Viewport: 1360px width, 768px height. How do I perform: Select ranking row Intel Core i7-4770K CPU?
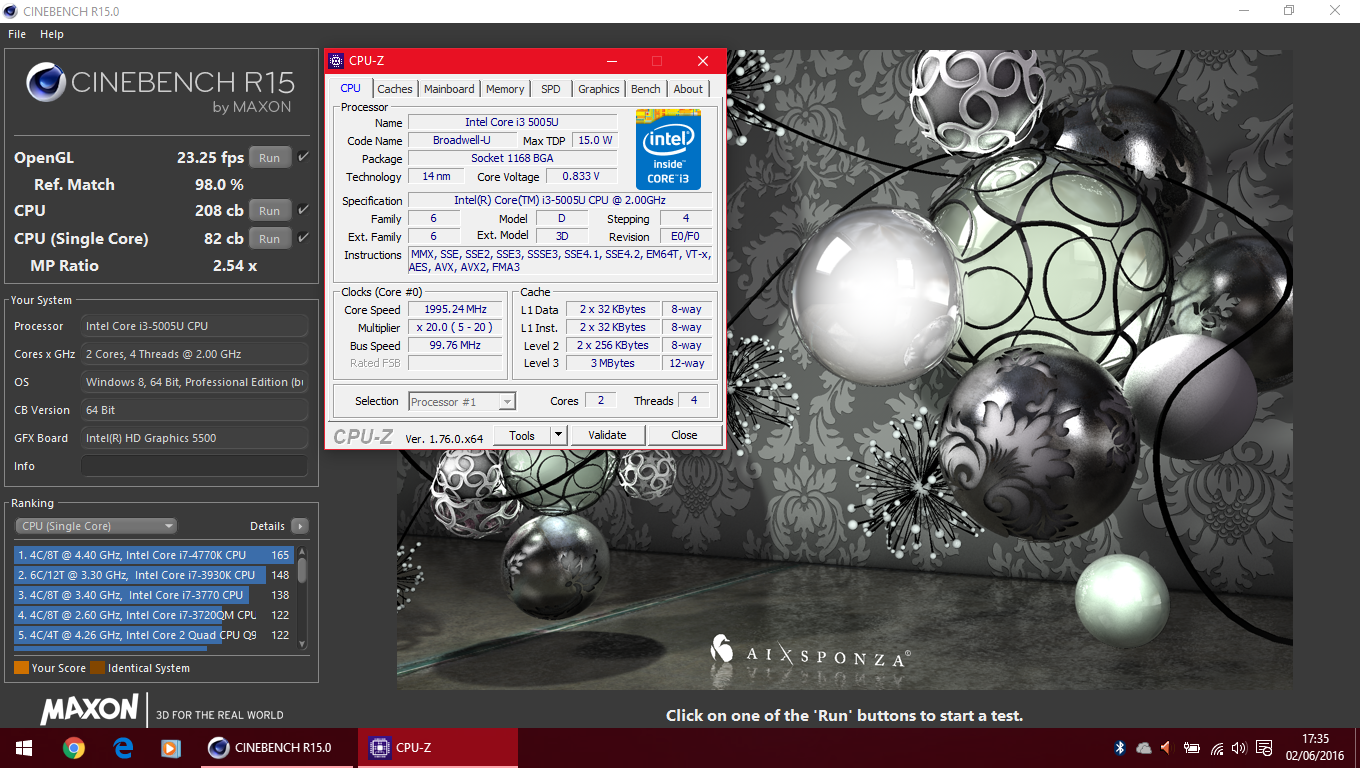click(x=154, y=555)
